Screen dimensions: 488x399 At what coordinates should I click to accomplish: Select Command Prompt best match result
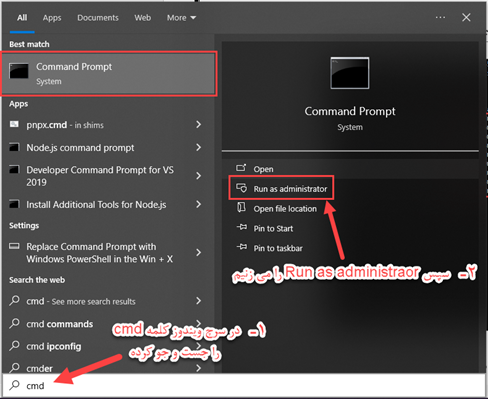point(109,74)
